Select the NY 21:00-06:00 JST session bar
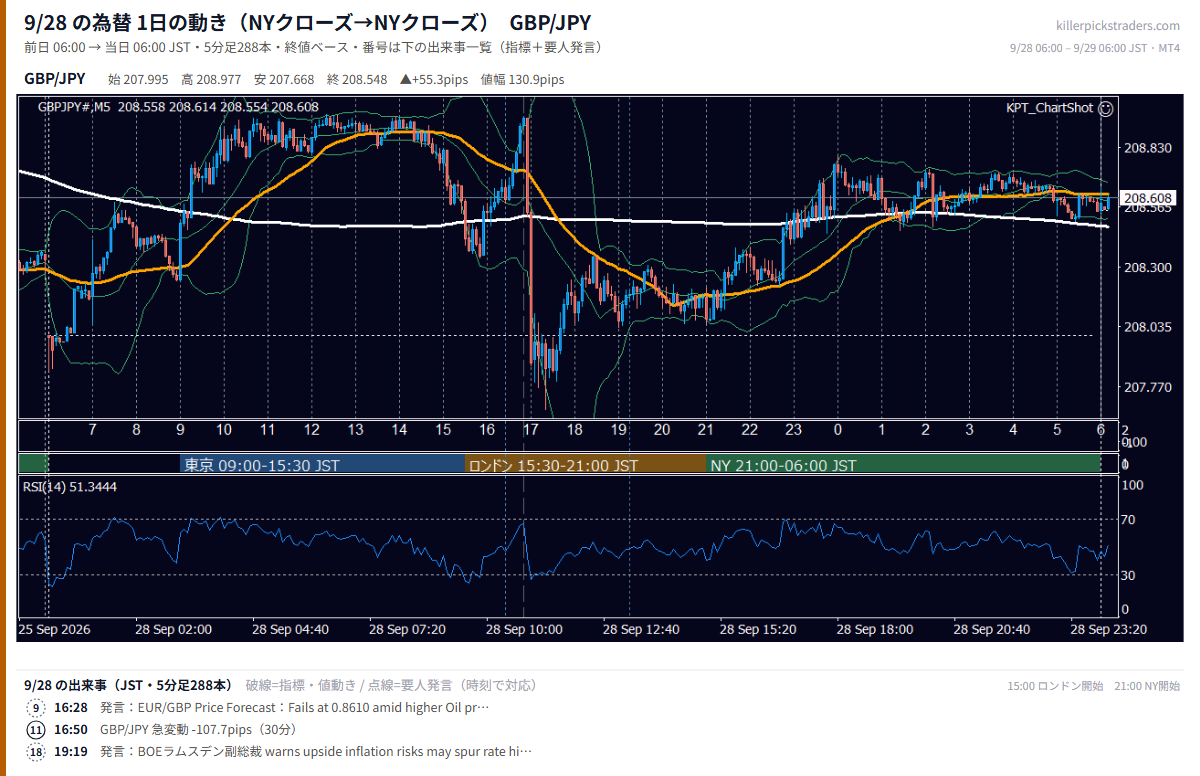This screenshot has width=1200, height=776. coord(903,465)
